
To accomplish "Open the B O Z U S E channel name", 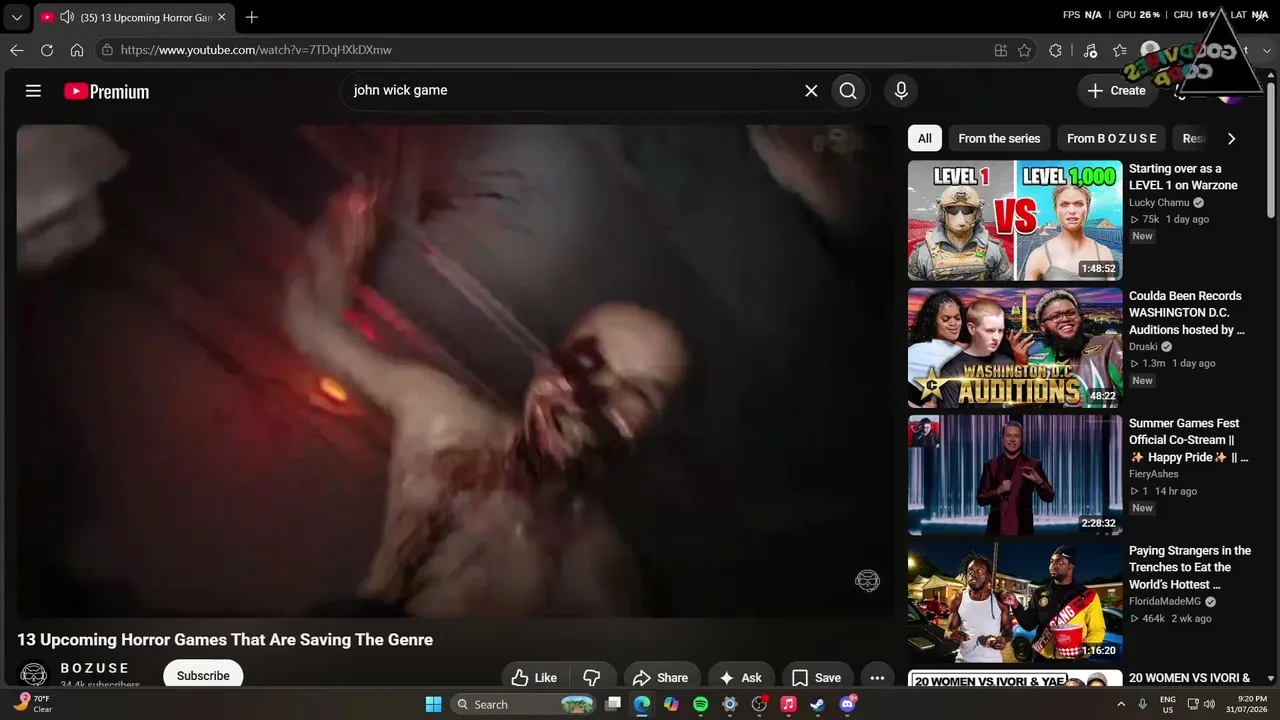I will pos(95,668).
